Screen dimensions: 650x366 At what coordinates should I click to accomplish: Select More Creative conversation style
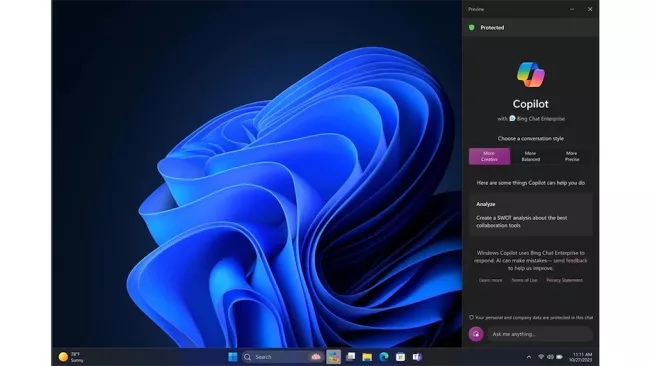click(489, 156)
